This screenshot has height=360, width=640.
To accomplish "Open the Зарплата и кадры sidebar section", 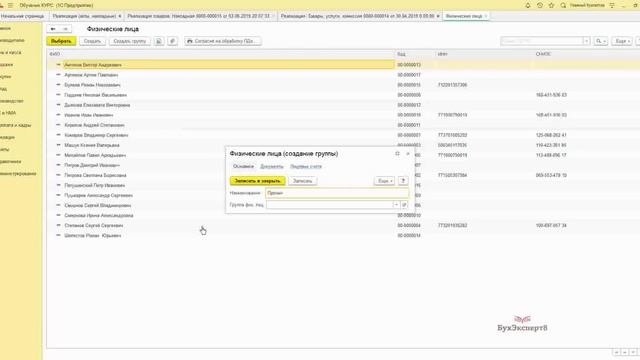I will [16, 125].
